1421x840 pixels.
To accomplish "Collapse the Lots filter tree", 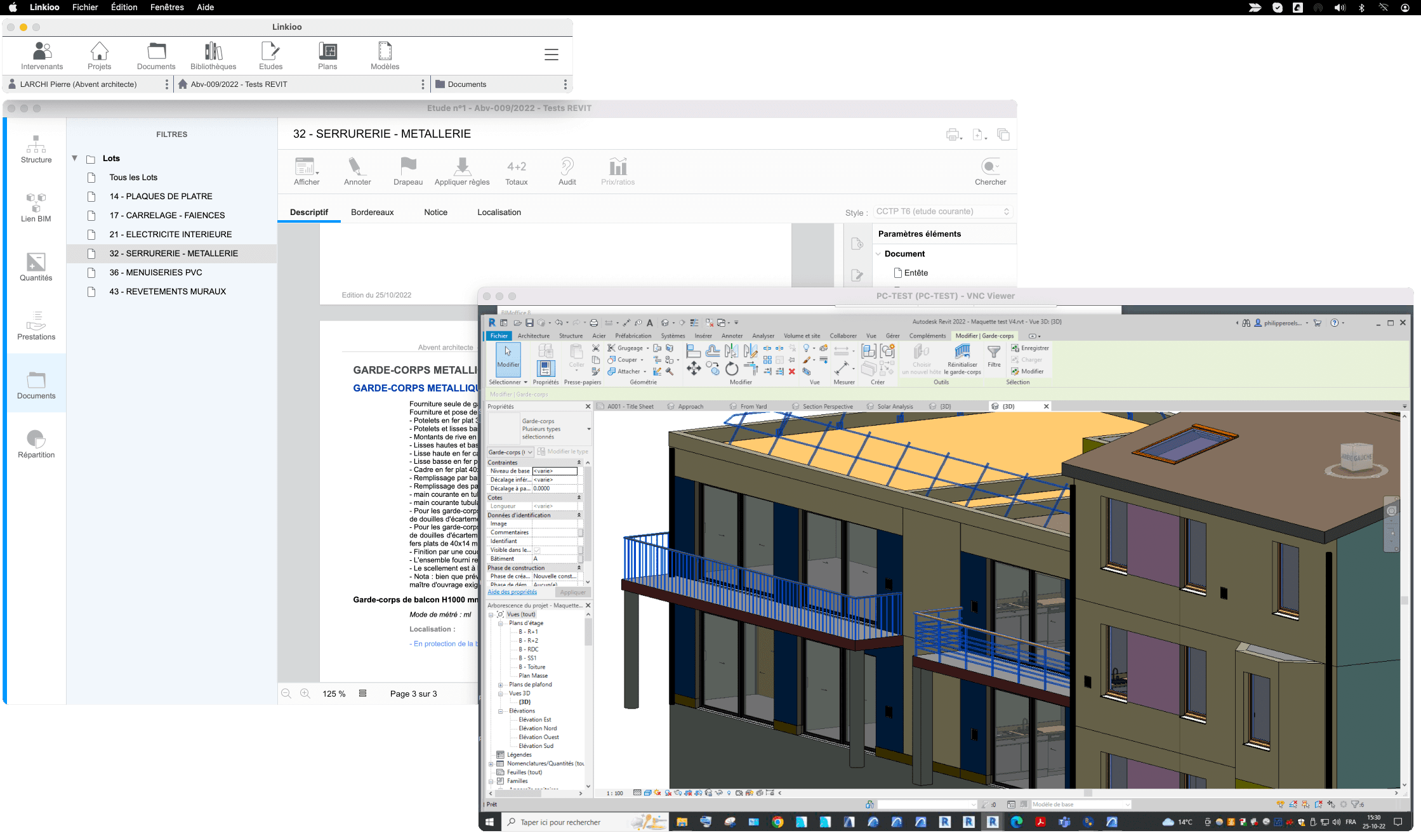I will (75, 158).
